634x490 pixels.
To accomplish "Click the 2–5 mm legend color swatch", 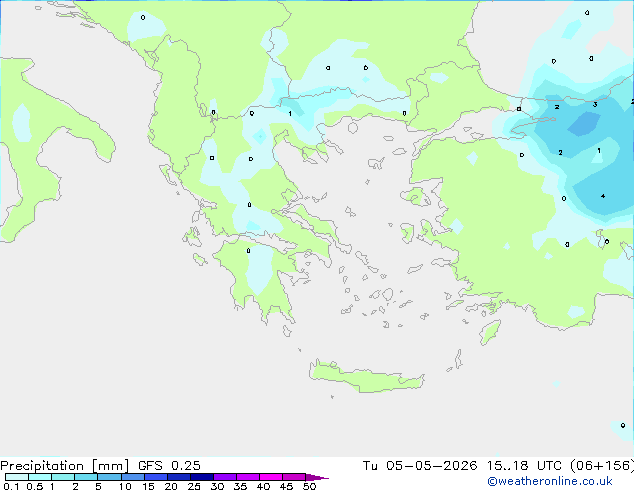I will click(x=86, y=477).
